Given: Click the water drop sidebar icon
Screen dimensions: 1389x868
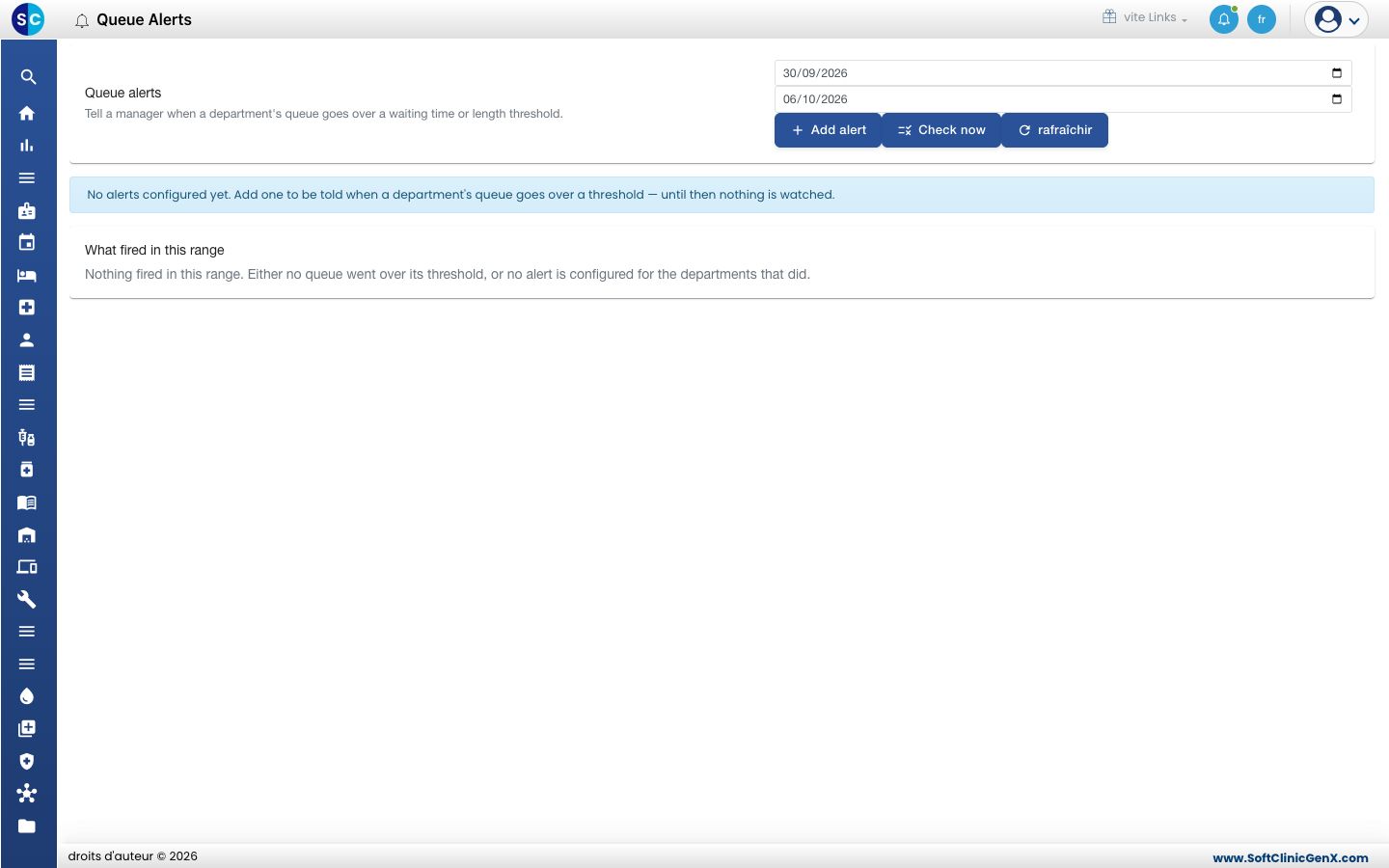Looking at the screenshot, I should 27,696.
